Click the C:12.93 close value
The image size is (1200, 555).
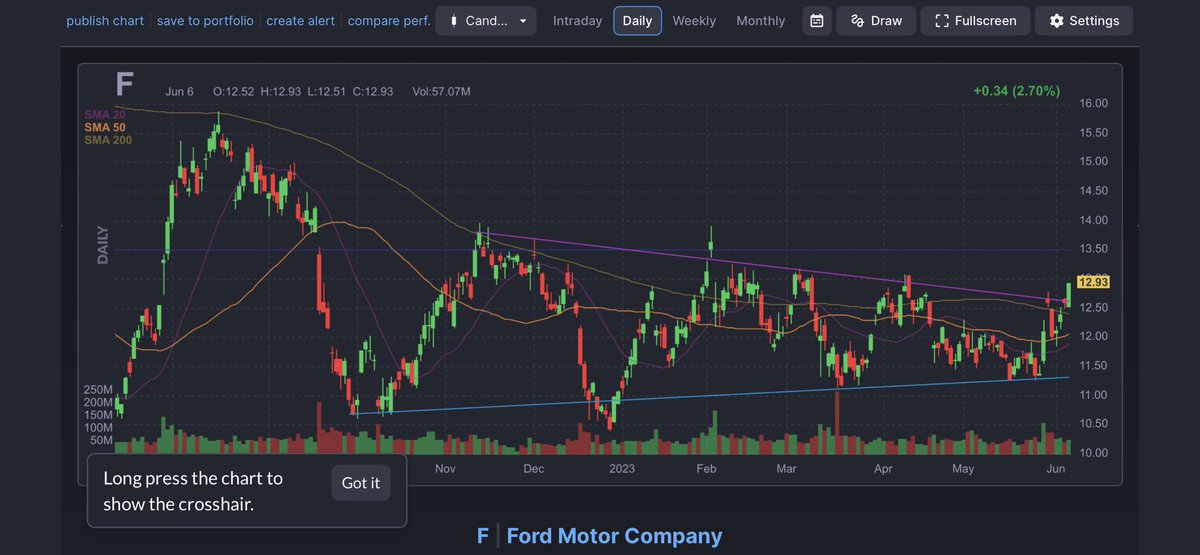[x=375, y=92]
